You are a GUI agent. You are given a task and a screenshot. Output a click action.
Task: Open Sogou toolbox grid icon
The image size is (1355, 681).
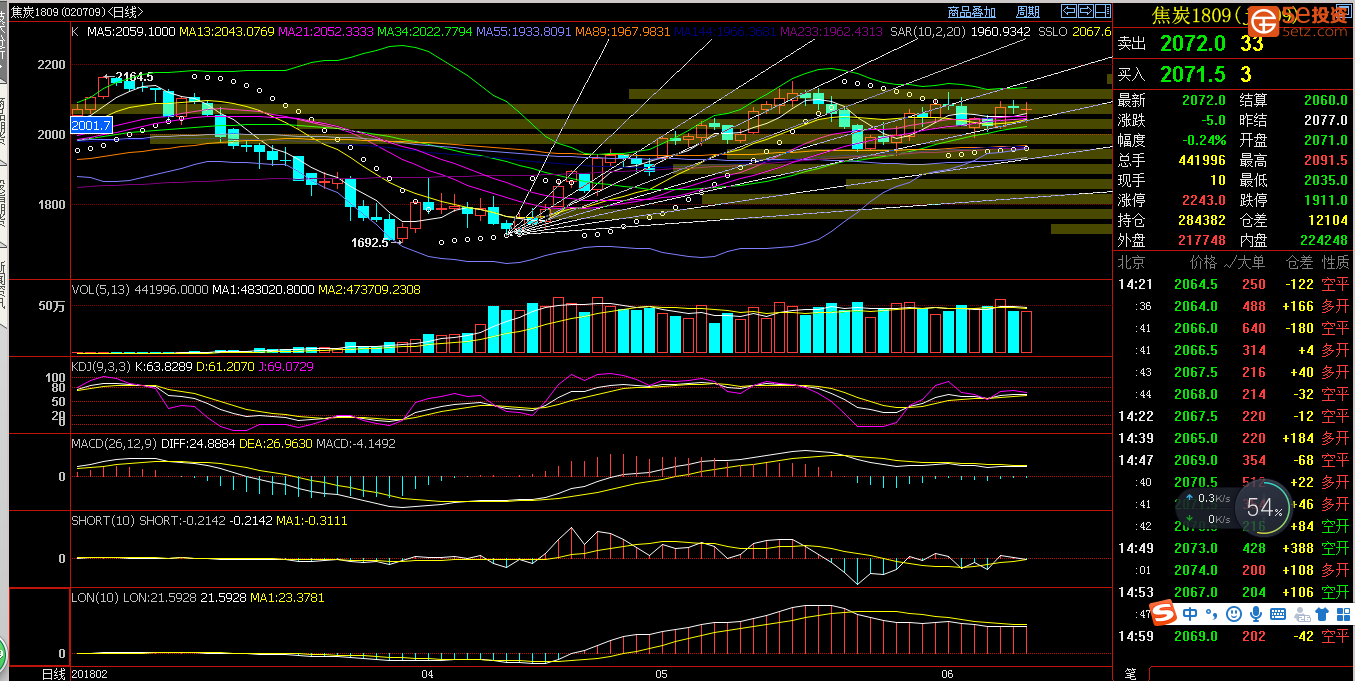point(1342,613)
